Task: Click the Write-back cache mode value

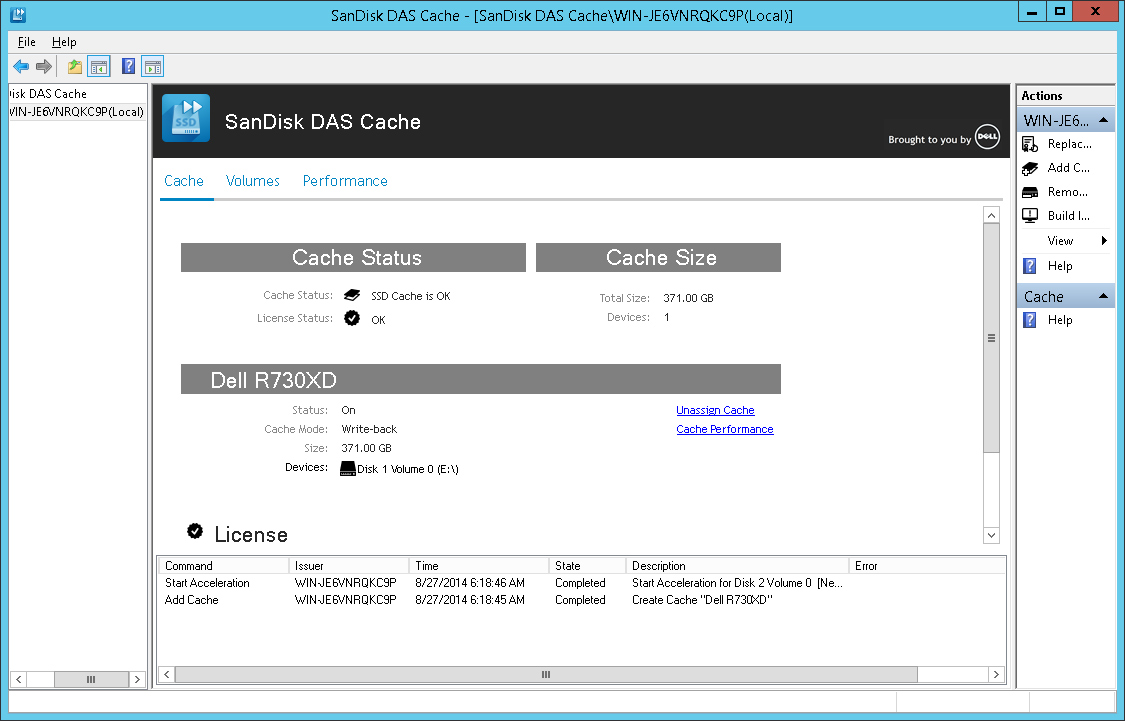Action: pyautogui.click(x=369, y=429)
